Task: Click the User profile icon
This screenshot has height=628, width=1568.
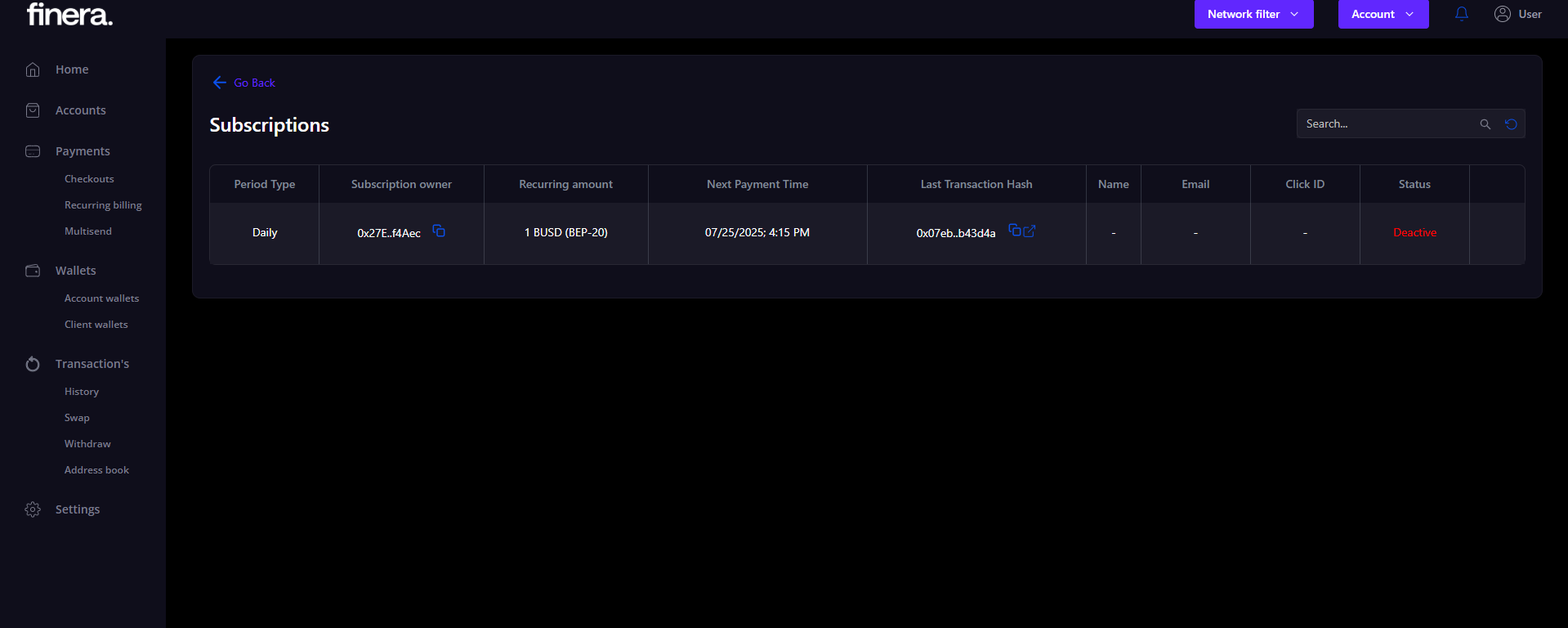Action: pos(1502,14)
